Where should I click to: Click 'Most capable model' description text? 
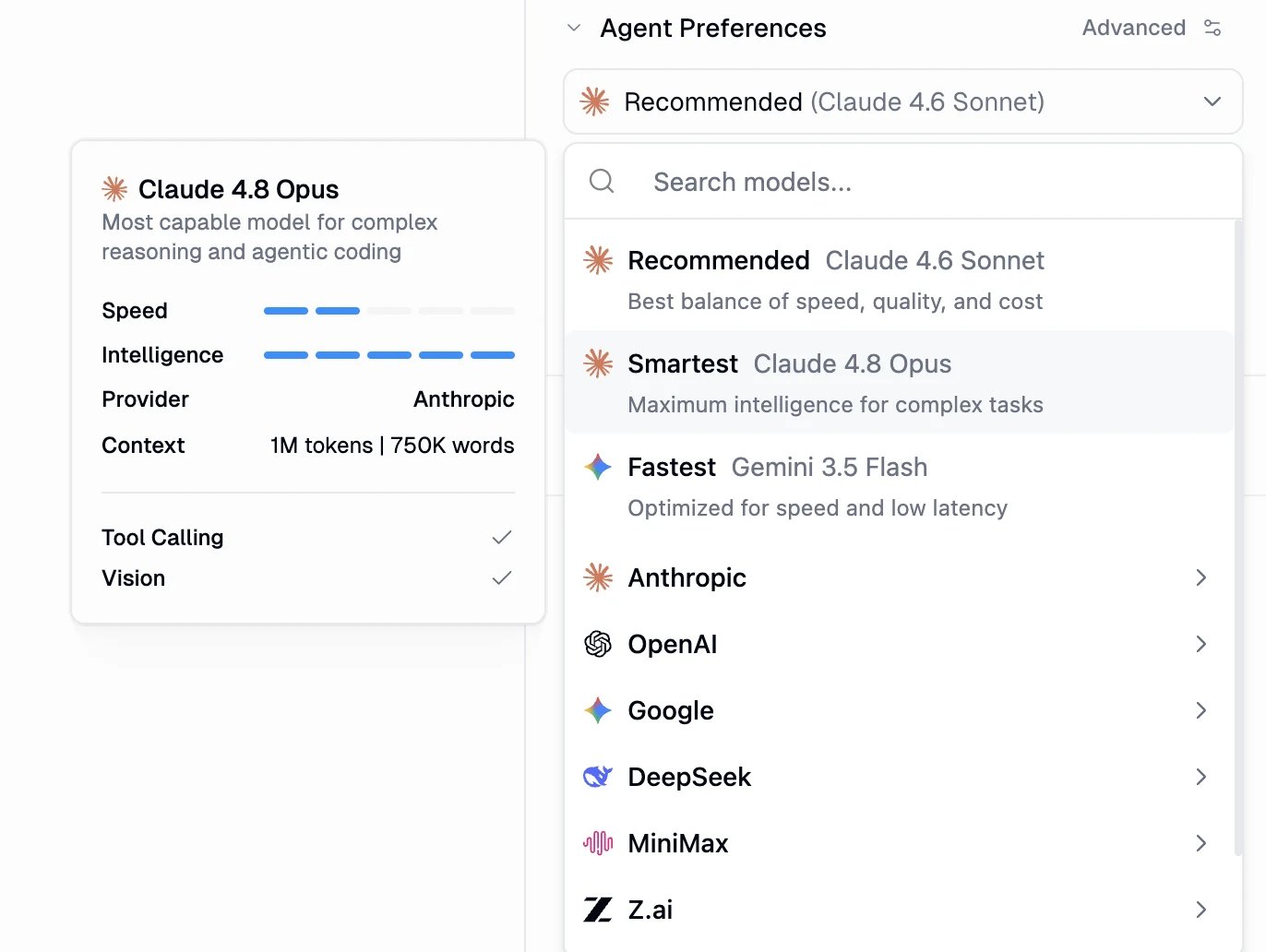pyautogui.click(x=269, y=237)
